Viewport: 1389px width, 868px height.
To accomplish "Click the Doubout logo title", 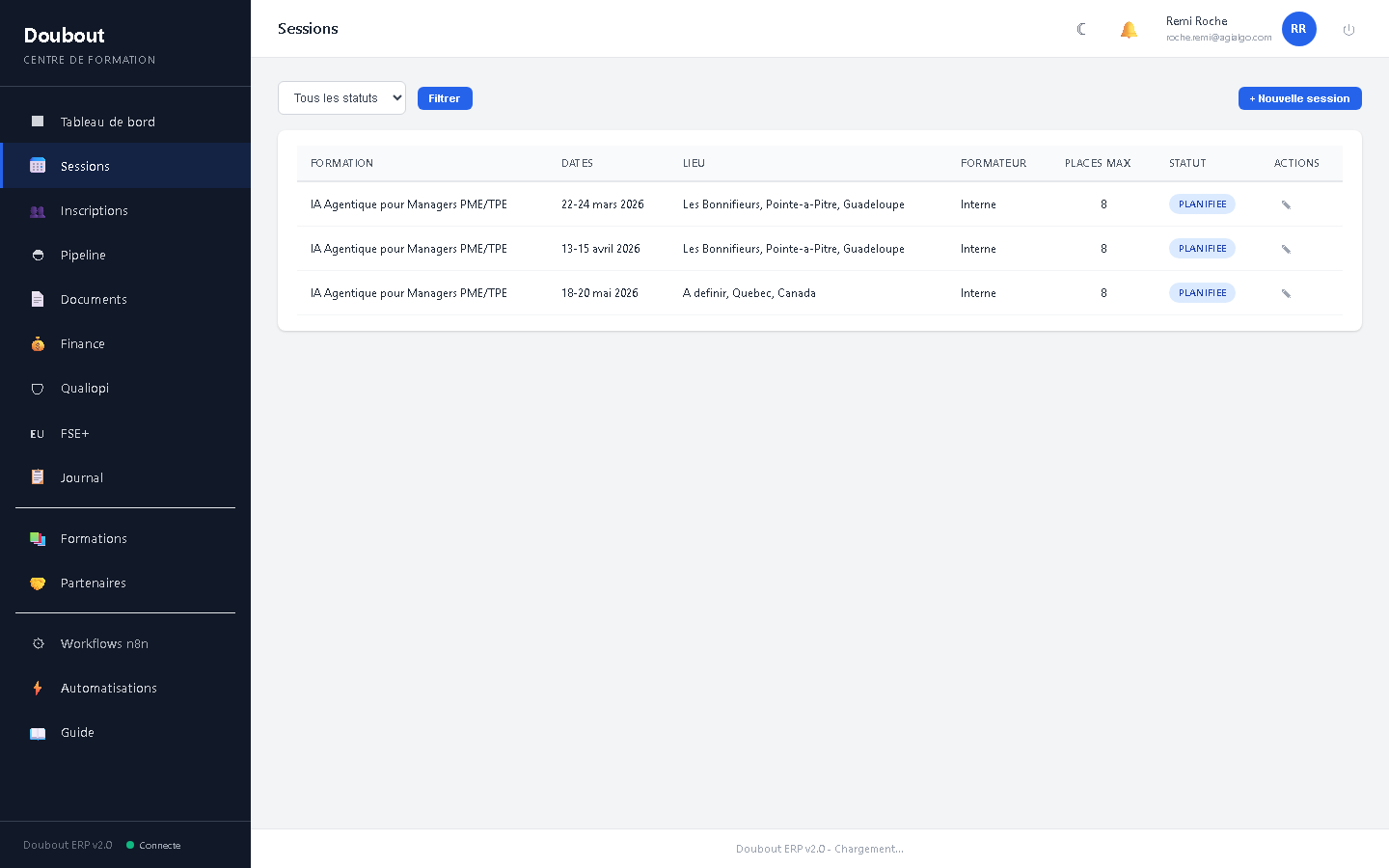I will pyautogui.click(x=65, y=36).
